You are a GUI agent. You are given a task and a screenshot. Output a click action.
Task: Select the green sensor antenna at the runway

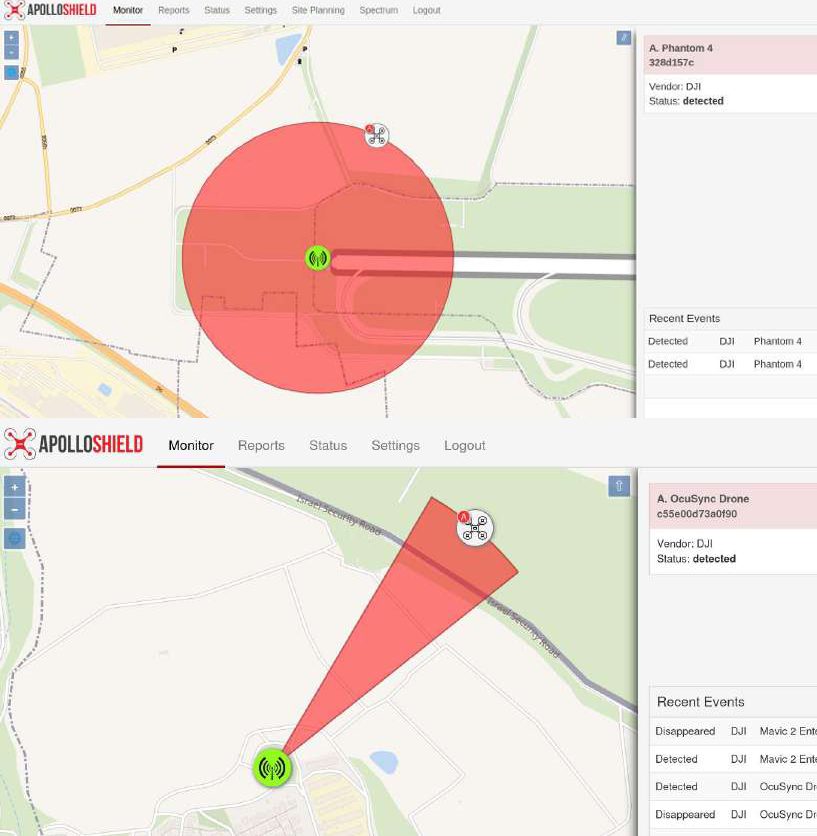[x=317, y=258]
